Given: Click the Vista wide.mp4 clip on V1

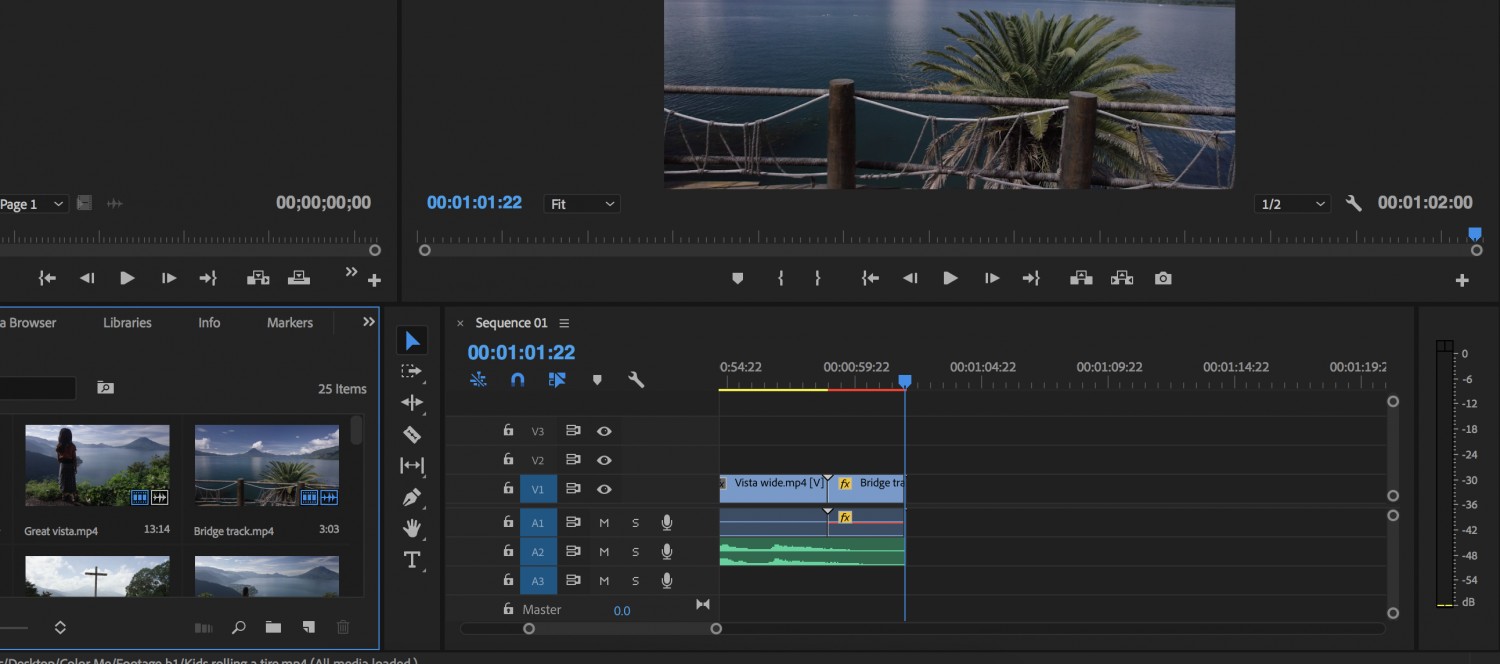Looking at the screenshot, I should tap(773, 489).
